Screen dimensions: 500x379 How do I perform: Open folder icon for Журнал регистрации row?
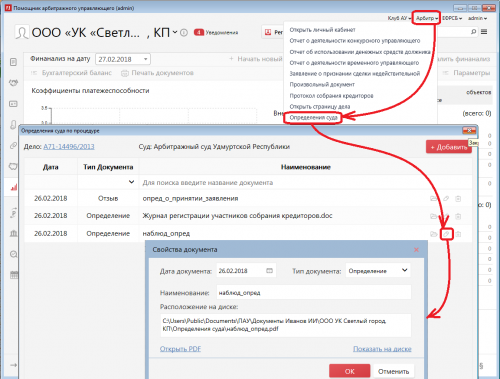tap(434, 216)
